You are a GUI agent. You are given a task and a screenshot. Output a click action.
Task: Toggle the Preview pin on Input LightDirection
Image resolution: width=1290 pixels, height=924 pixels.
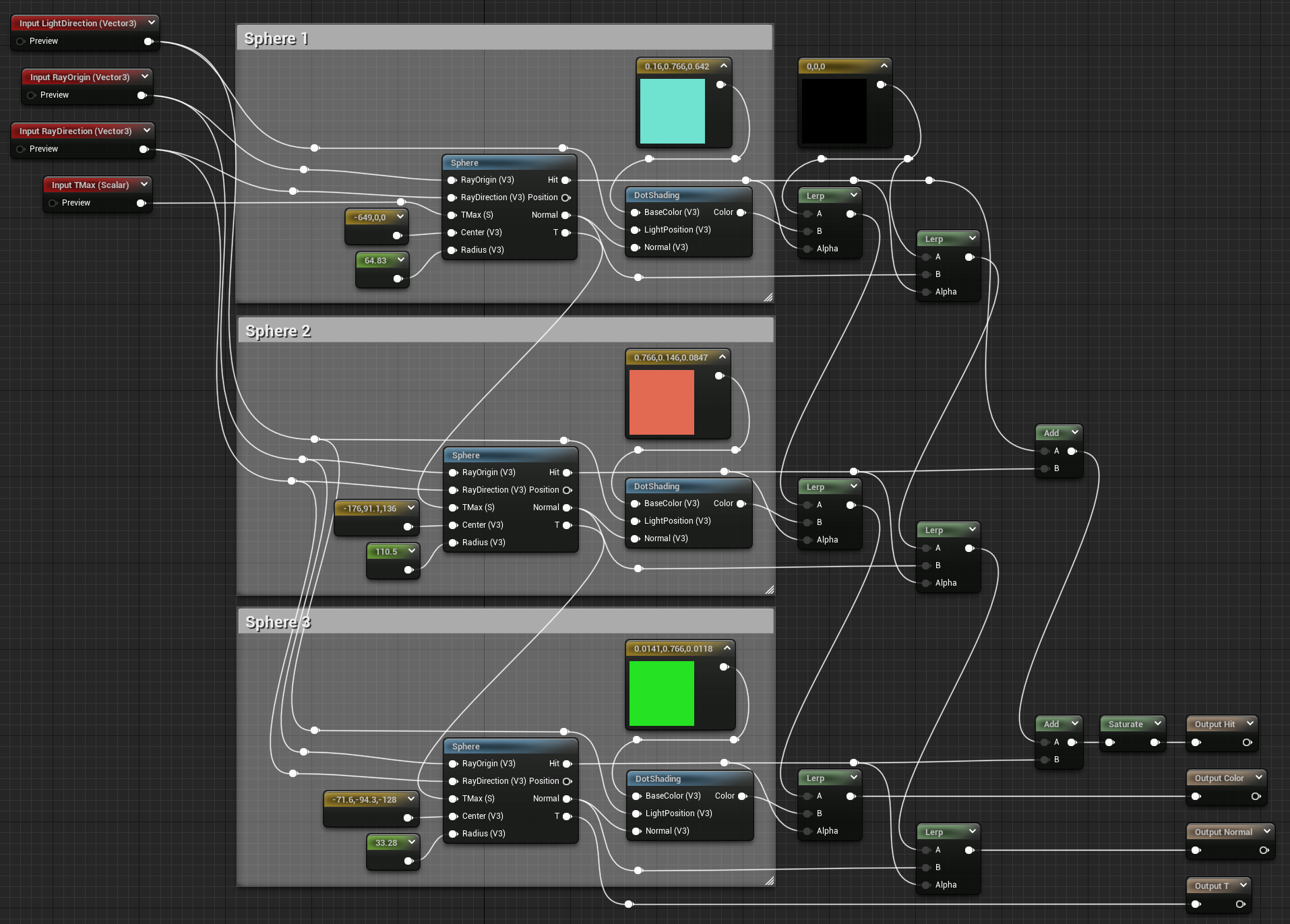click(21, 41)
